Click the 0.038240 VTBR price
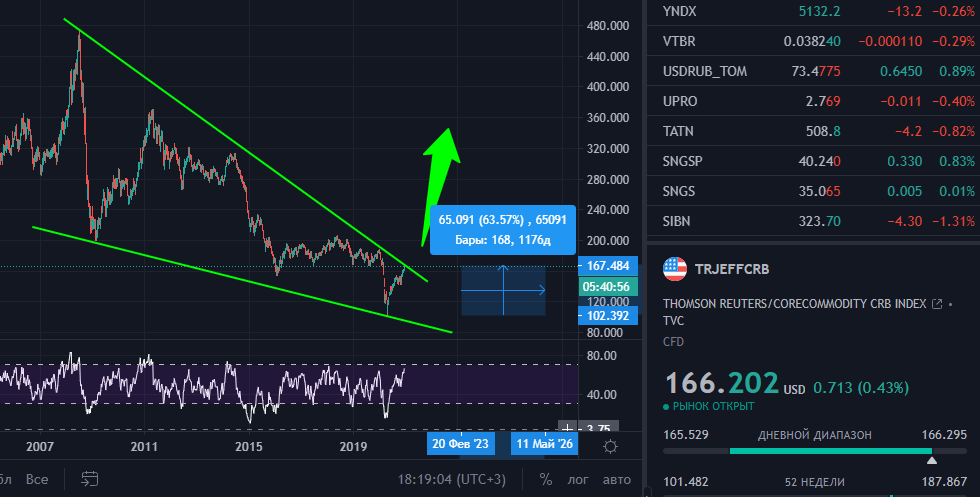The height and width of the screenshot is (497, 980). 812,41
